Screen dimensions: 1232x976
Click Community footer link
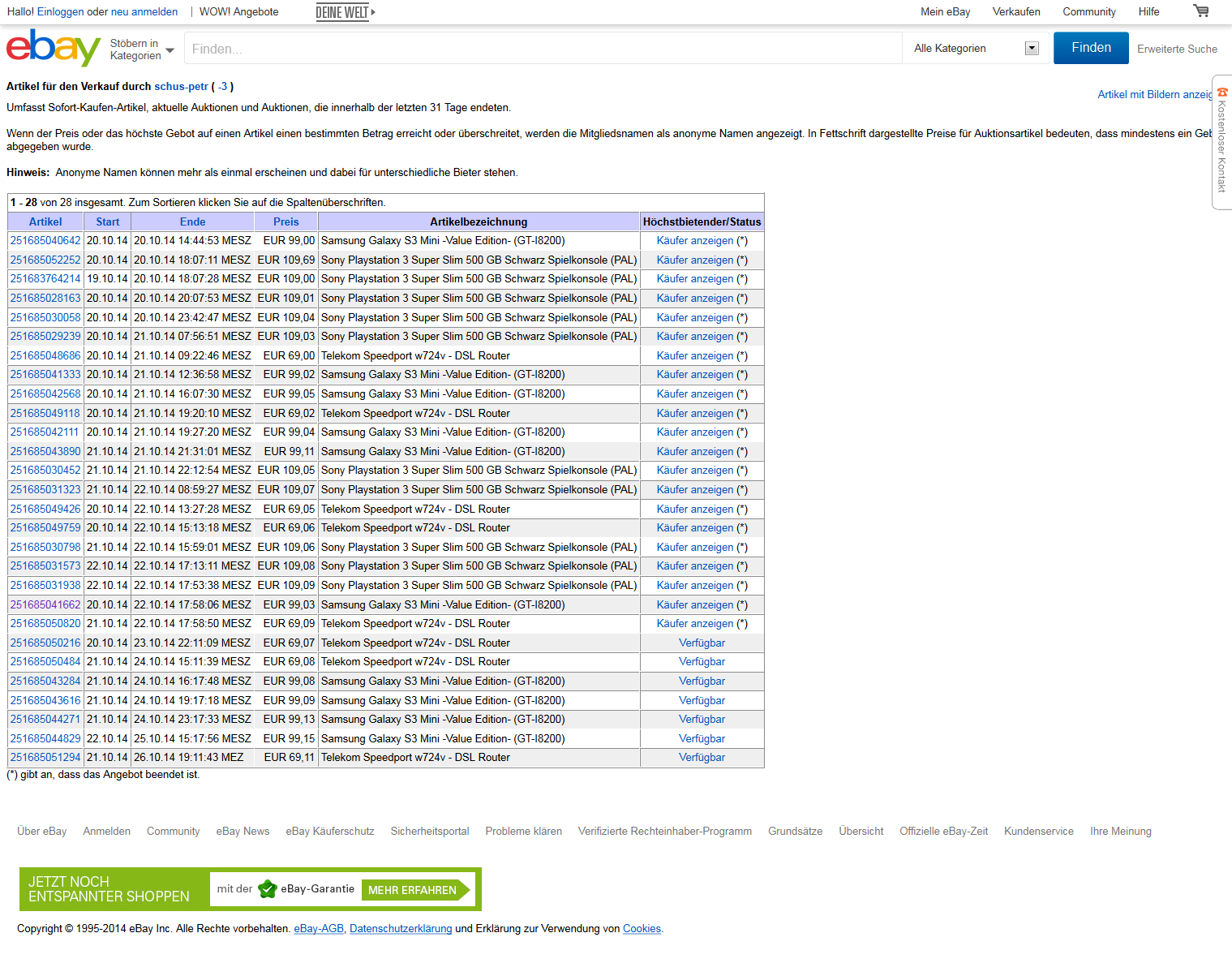click(x=173, y=832)
